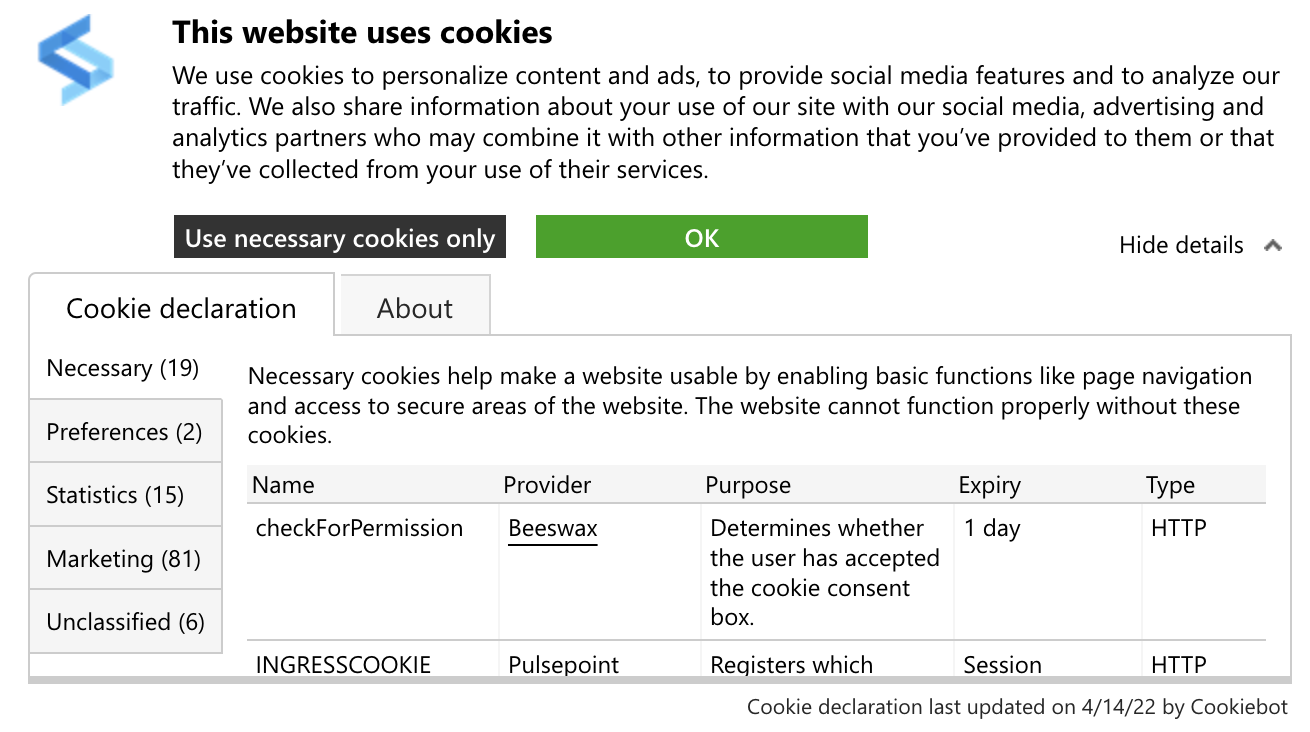
Task: Click the blue site logo icon
Action: point(76,60)
